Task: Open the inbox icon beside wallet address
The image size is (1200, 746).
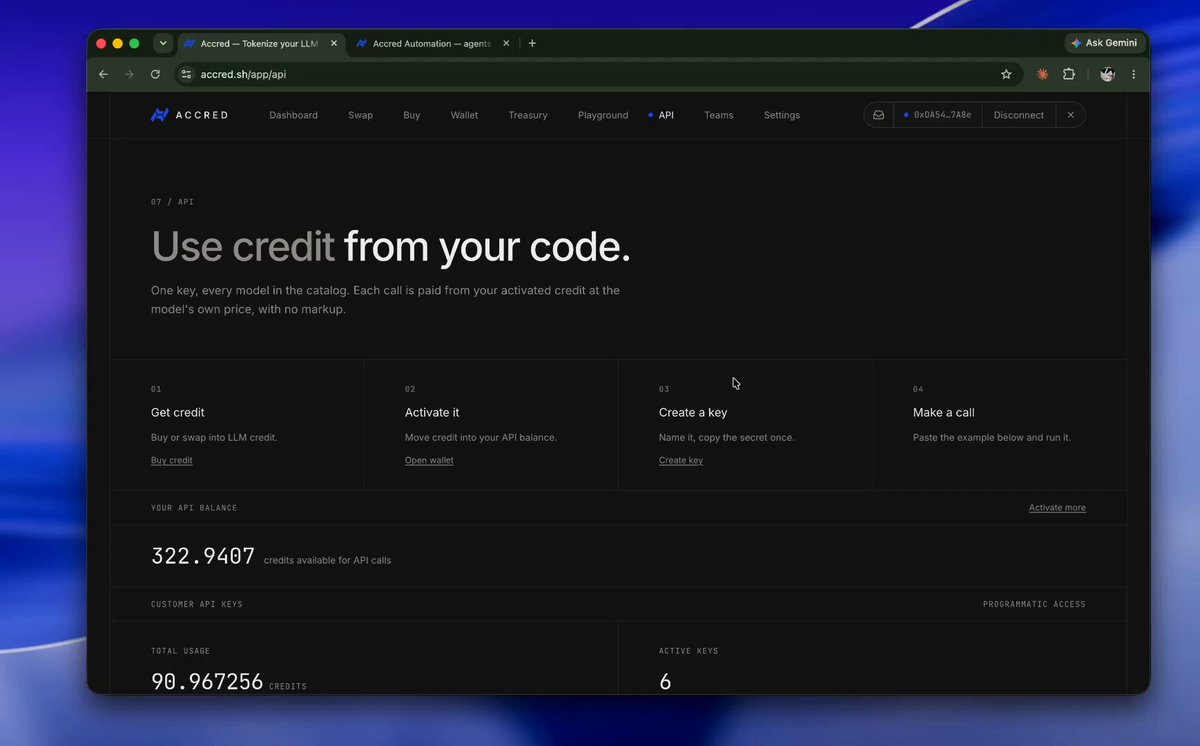Action: (x=879, y=115)
